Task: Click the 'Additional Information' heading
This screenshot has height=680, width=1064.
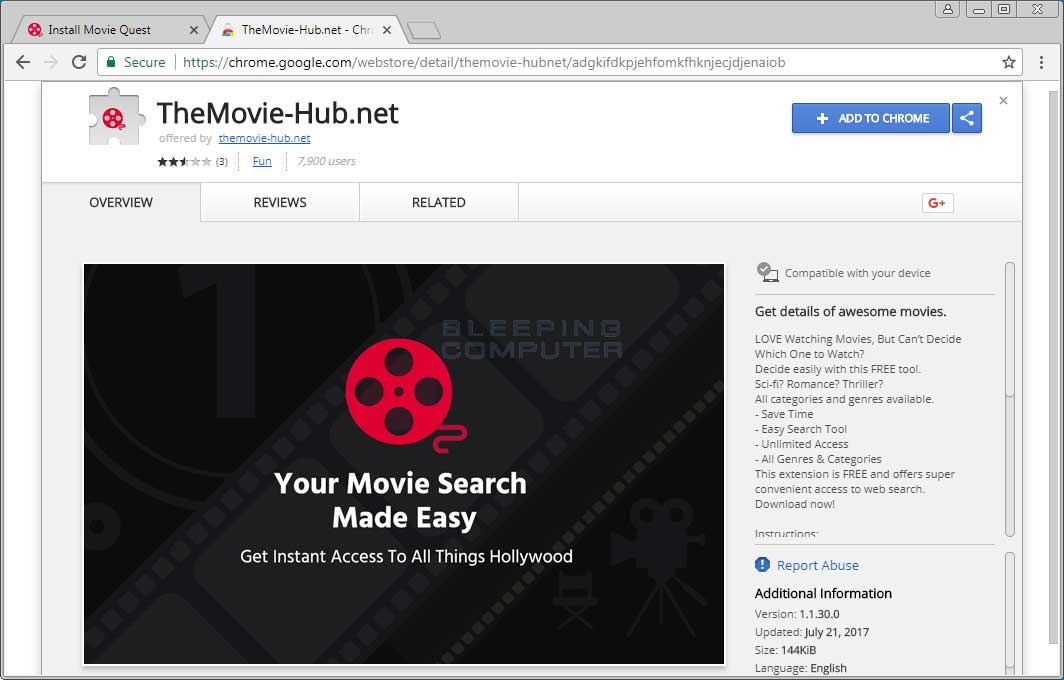Action: tap(823, 593)
